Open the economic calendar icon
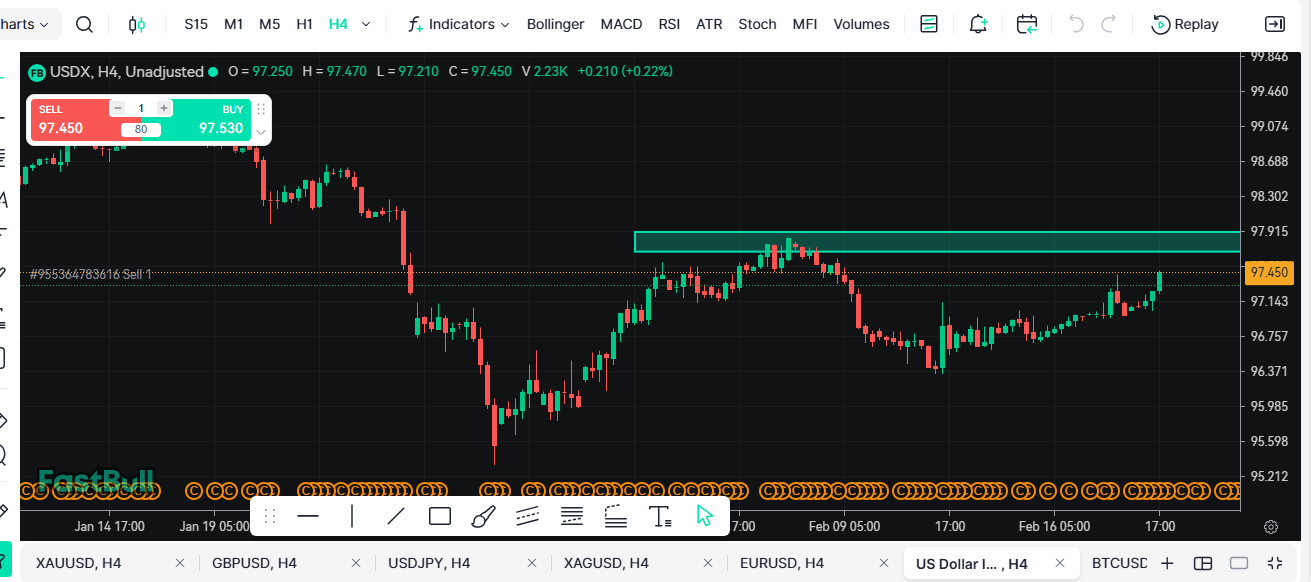1311x582 pixels. (1026, 24)
